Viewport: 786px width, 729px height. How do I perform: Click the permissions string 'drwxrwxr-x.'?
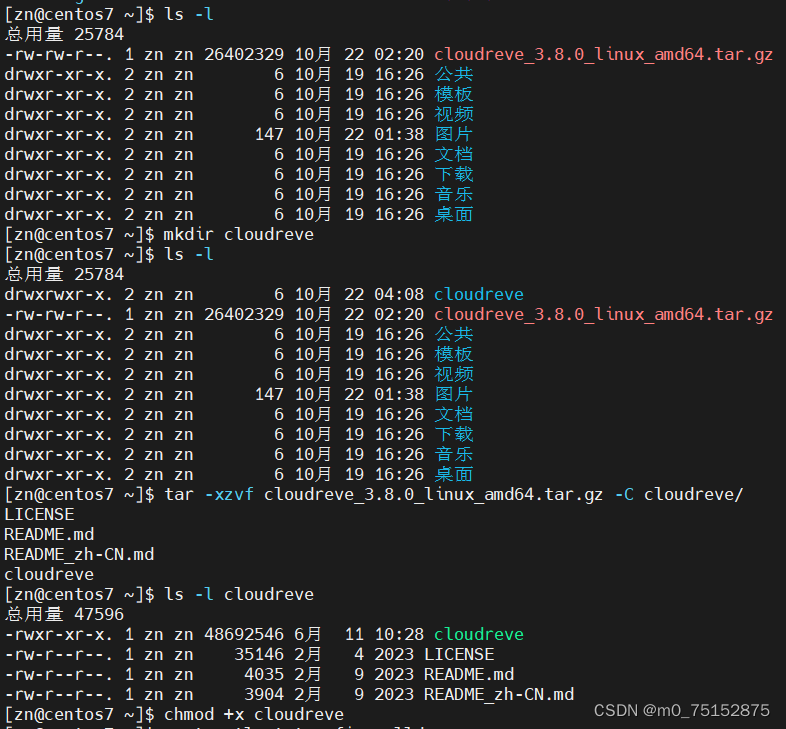click(59, 295)
